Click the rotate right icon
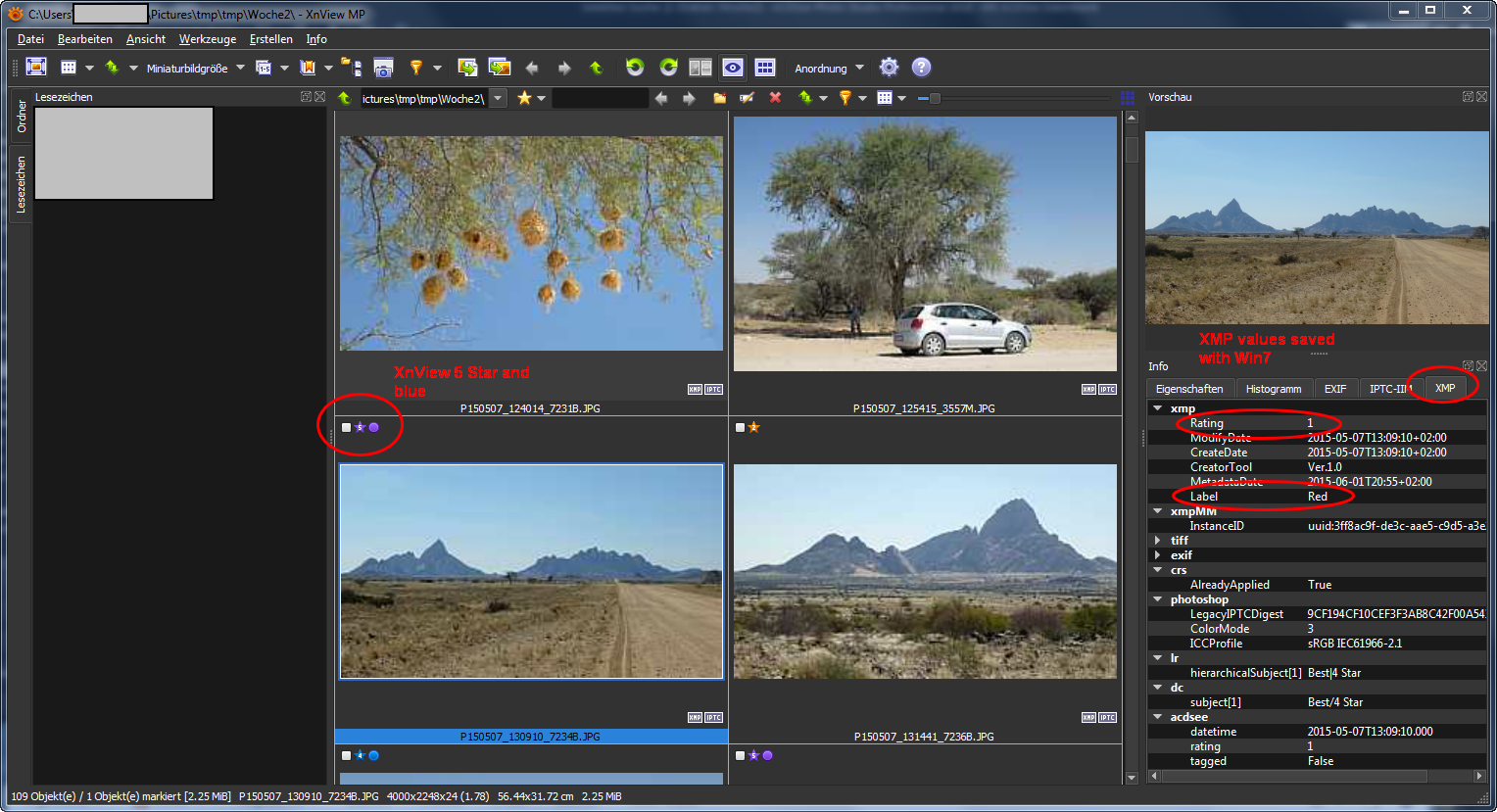The width and height of the screenshot is (1497, 812). (668, 68)
